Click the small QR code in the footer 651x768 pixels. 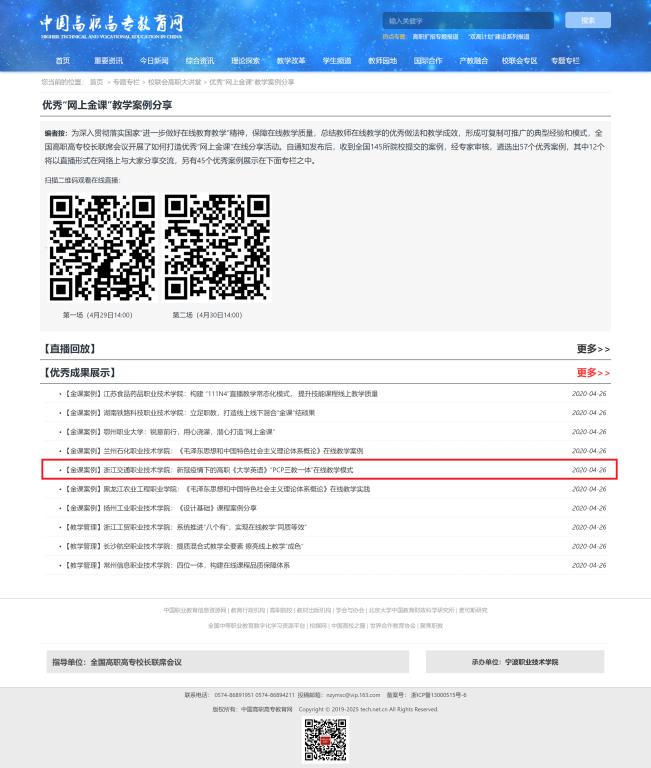(x=325, y=739)
